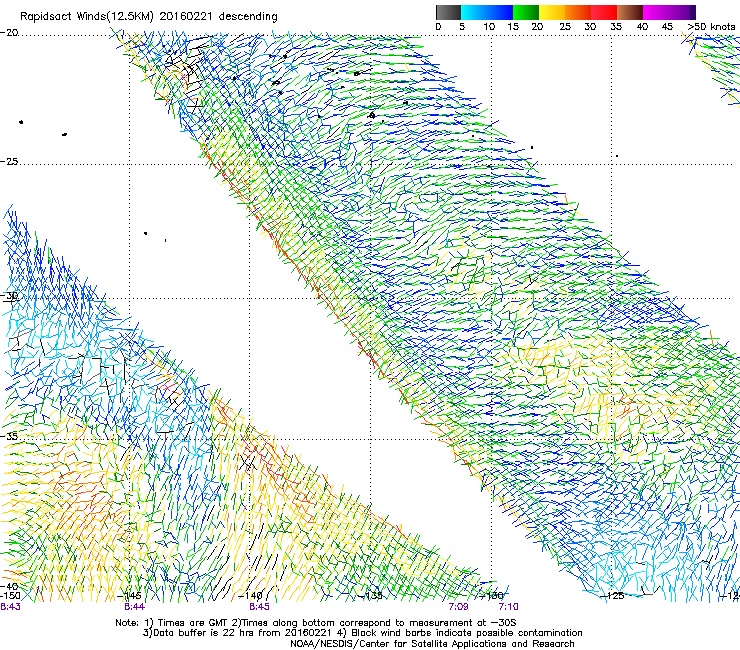Click the '-30' latitude label
The width and height of the screenshot is (740, 650).
point(9,295)
